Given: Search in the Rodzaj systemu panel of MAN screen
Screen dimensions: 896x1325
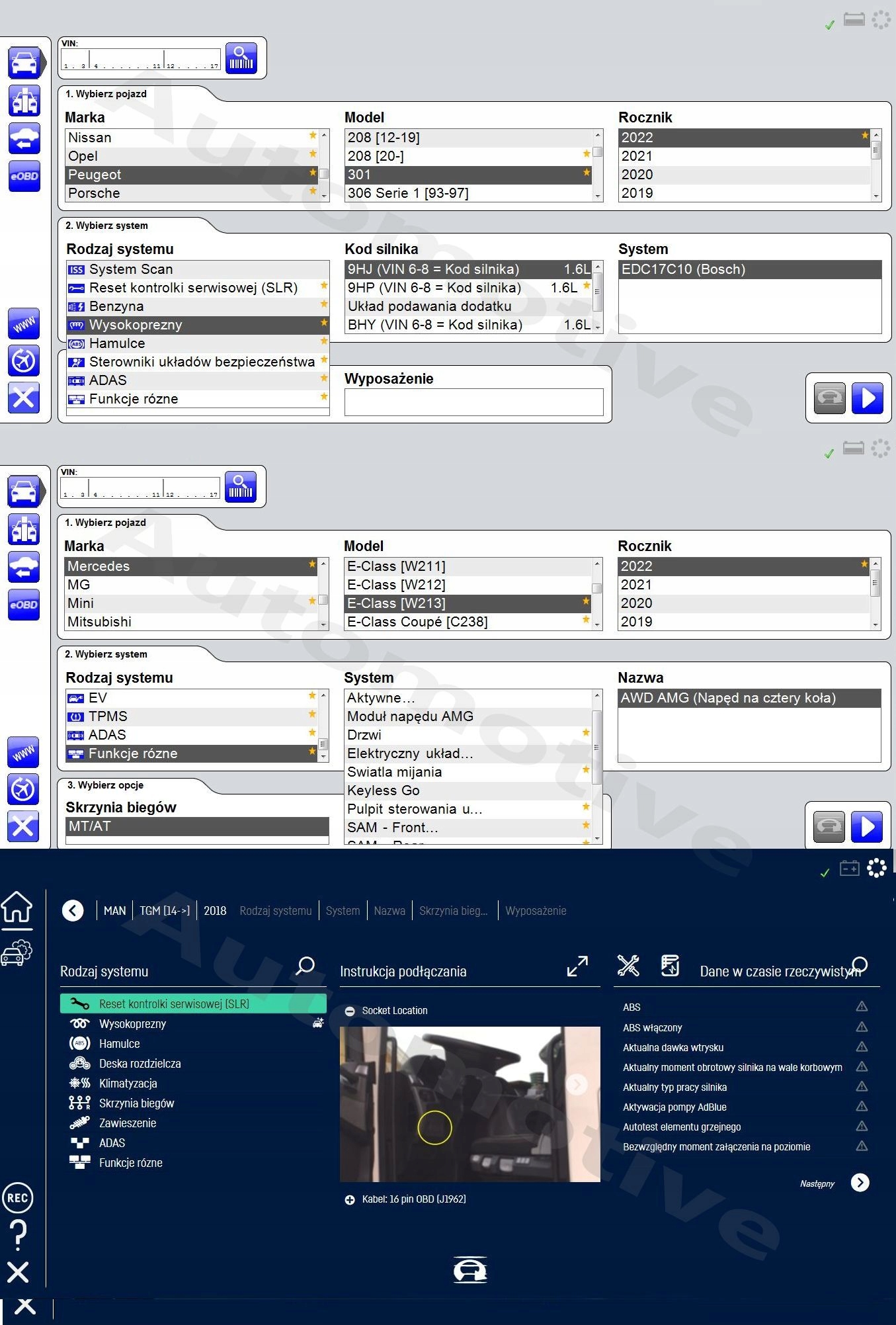Looking at the screenshot, I should pyautogui.click(x=305, y=966).
